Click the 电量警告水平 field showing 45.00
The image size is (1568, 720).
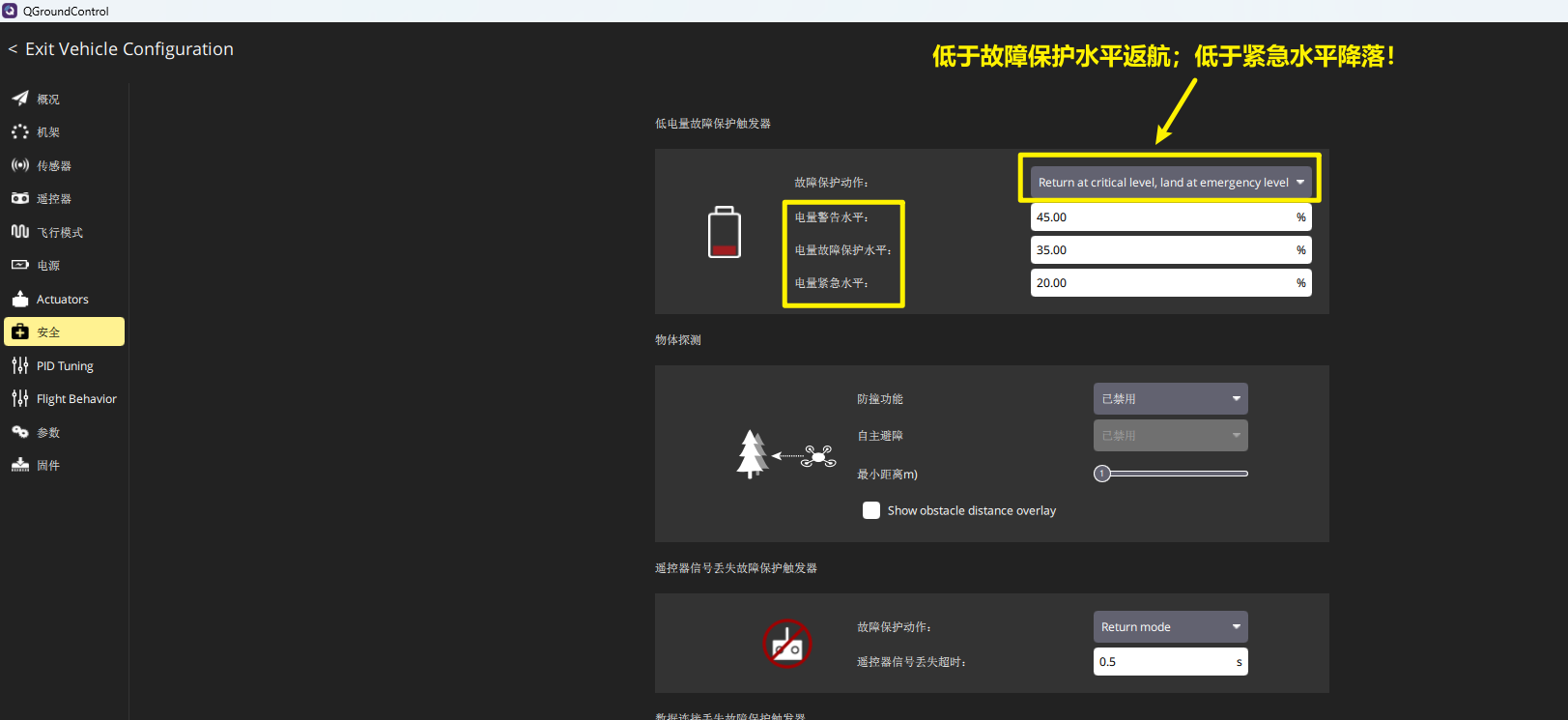[x=1171, y=217]
